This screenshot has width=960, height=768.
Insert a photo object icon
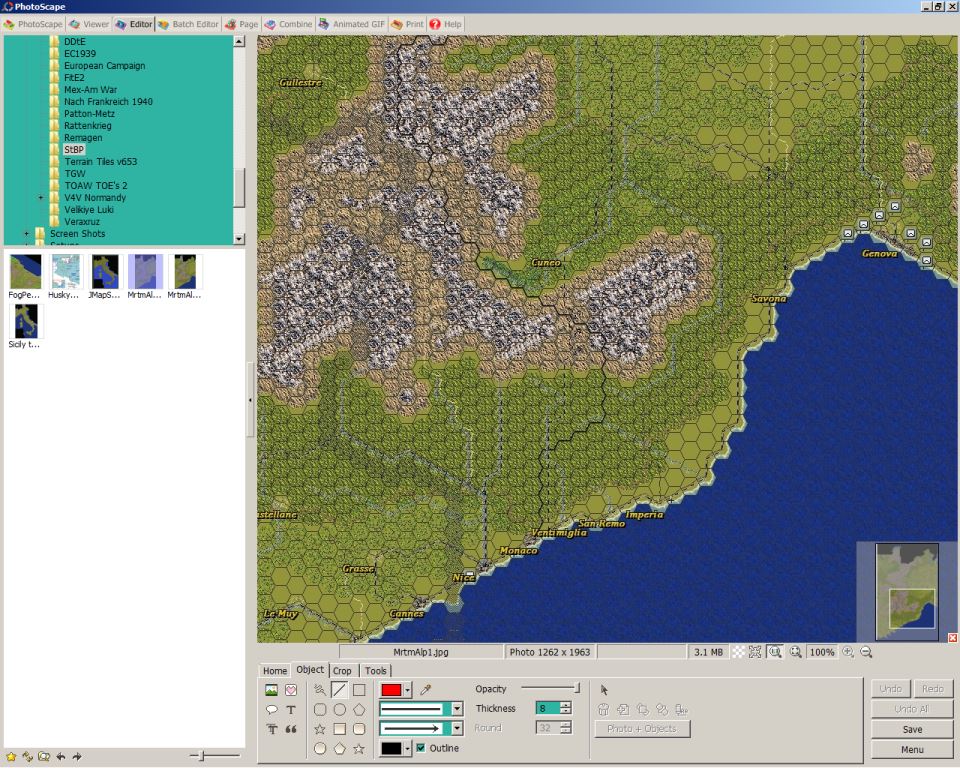tap(271, 690)
